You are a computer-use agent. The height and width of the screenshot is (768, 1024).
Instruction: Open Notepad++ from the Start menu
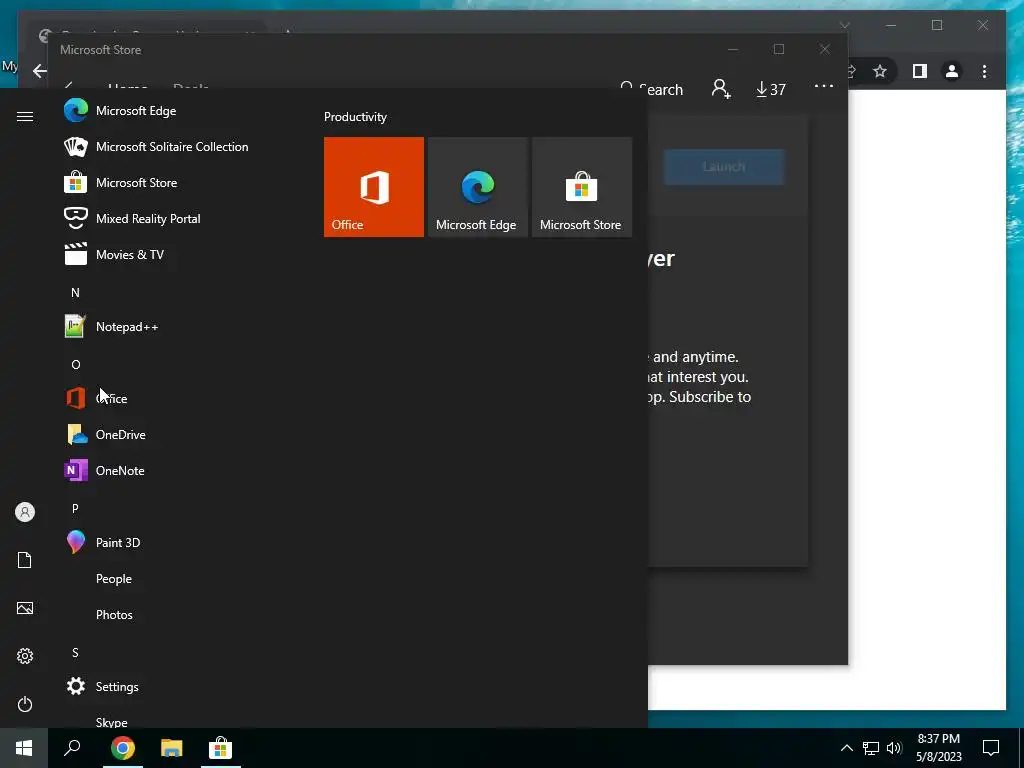[112, 327]
